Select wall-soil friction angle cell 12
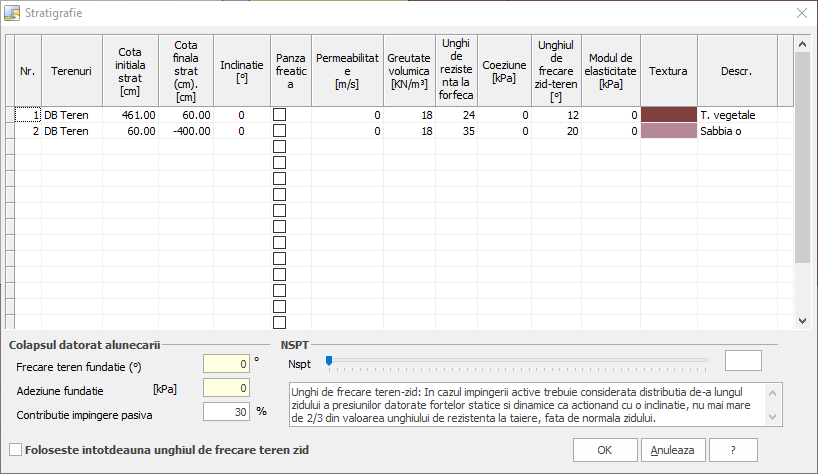 [556, 115]
